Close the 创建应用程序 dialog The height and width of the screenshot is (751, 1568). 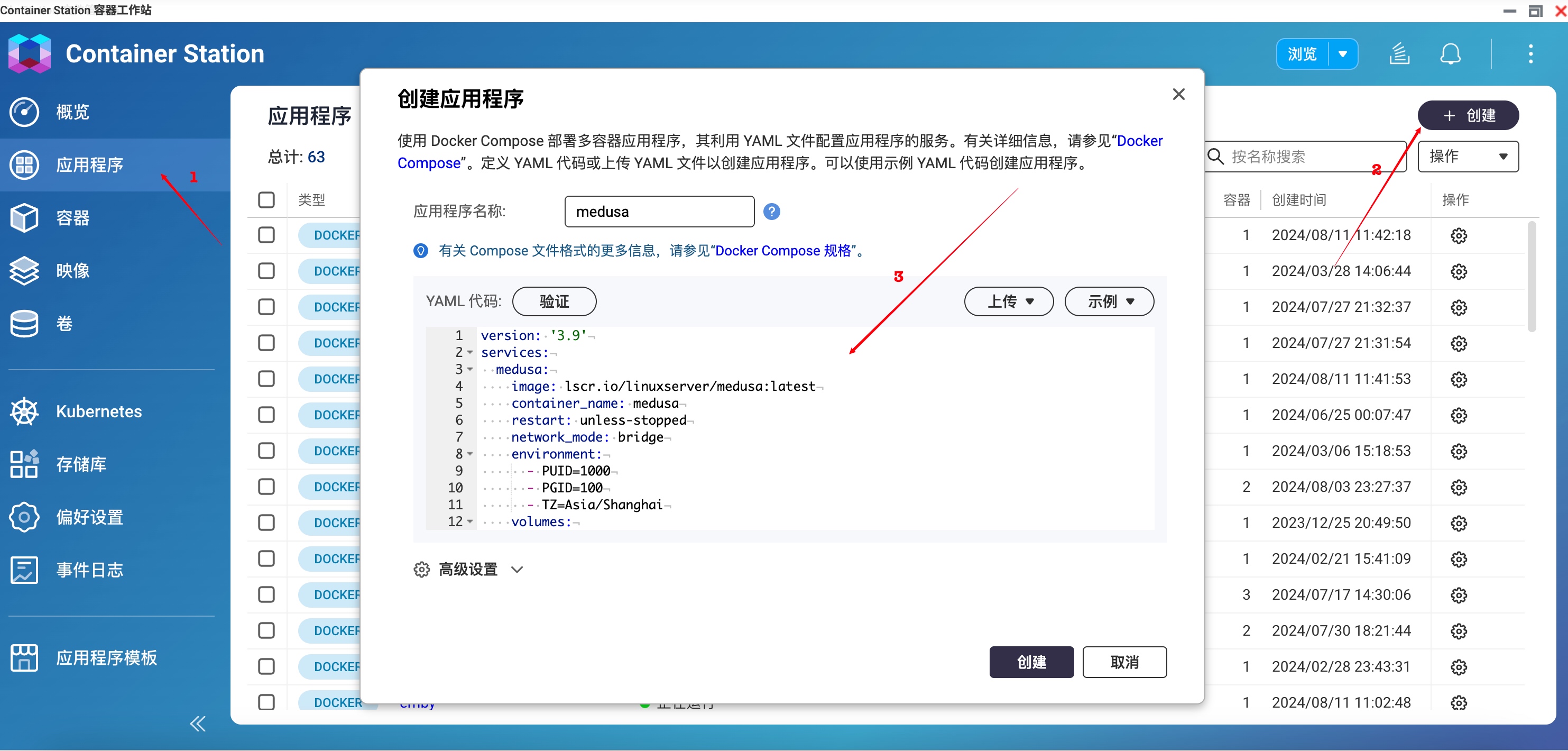pyautogui.click(x=1178, y=95)
